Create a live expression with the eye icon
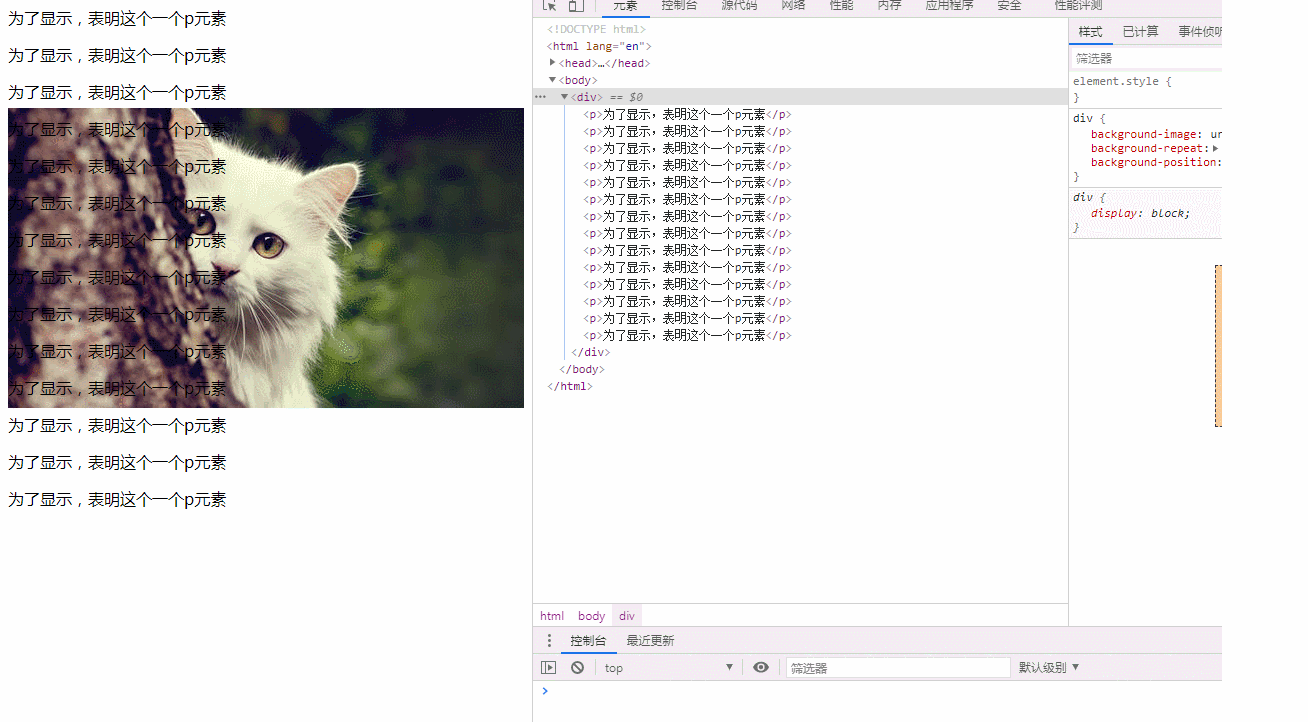 (x=761, y=667)
